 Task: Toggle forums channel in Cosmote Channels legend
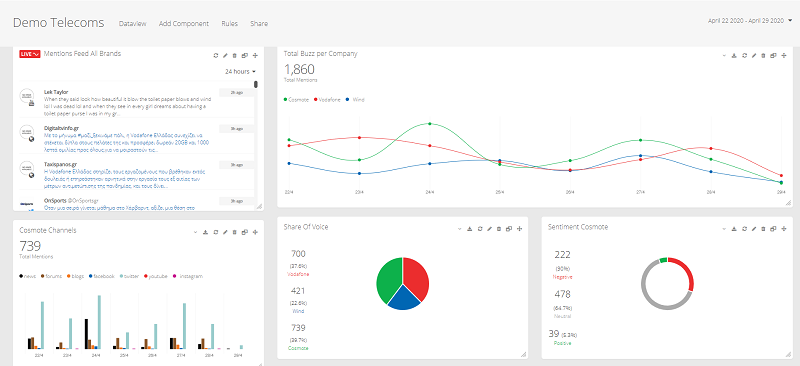[x=51, y=276]
